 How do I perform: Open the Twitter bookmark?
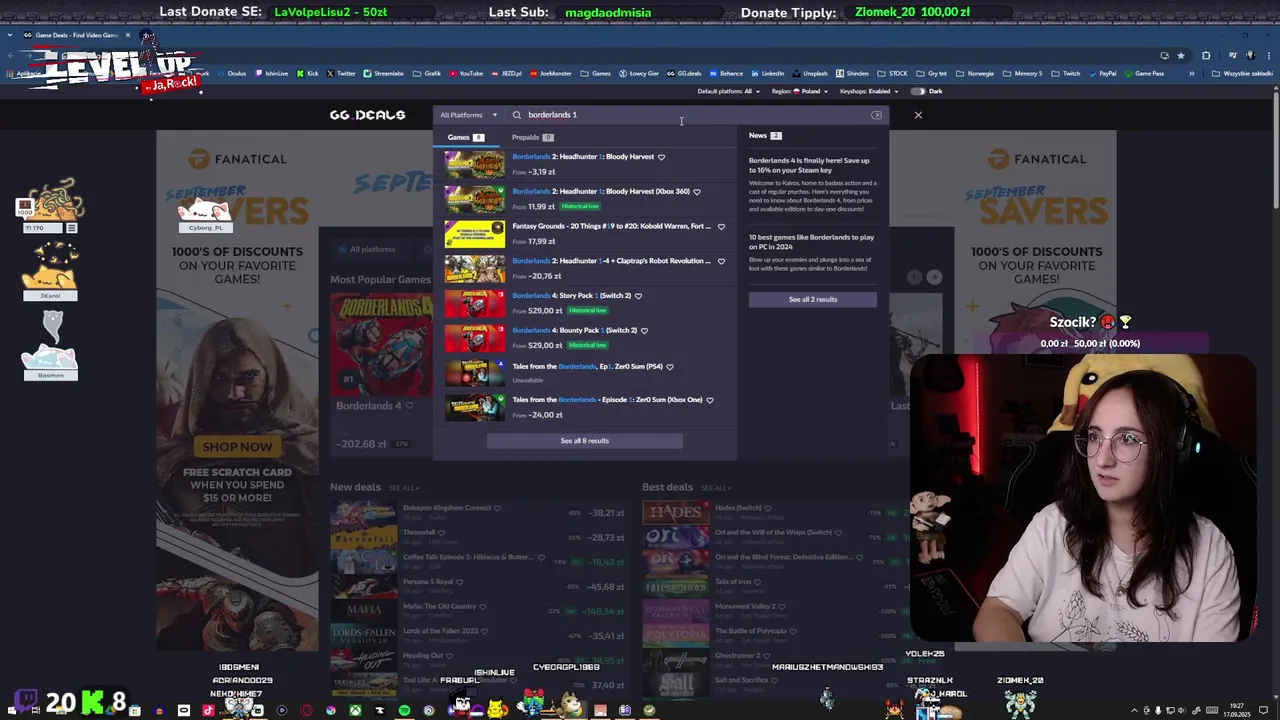(x=341, y=73)
